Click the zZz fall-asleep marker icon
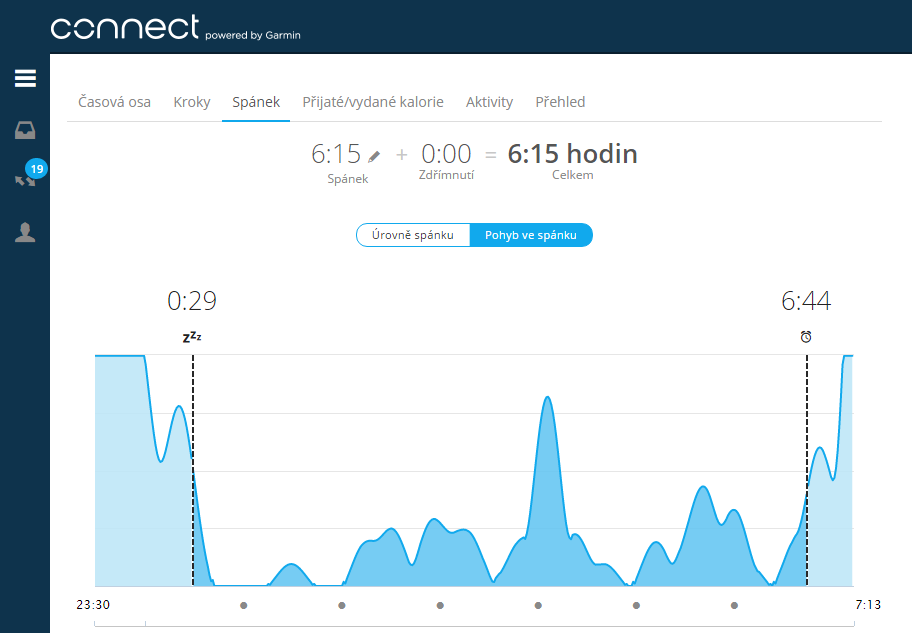 pyautogui.click(x=192, y=337)
